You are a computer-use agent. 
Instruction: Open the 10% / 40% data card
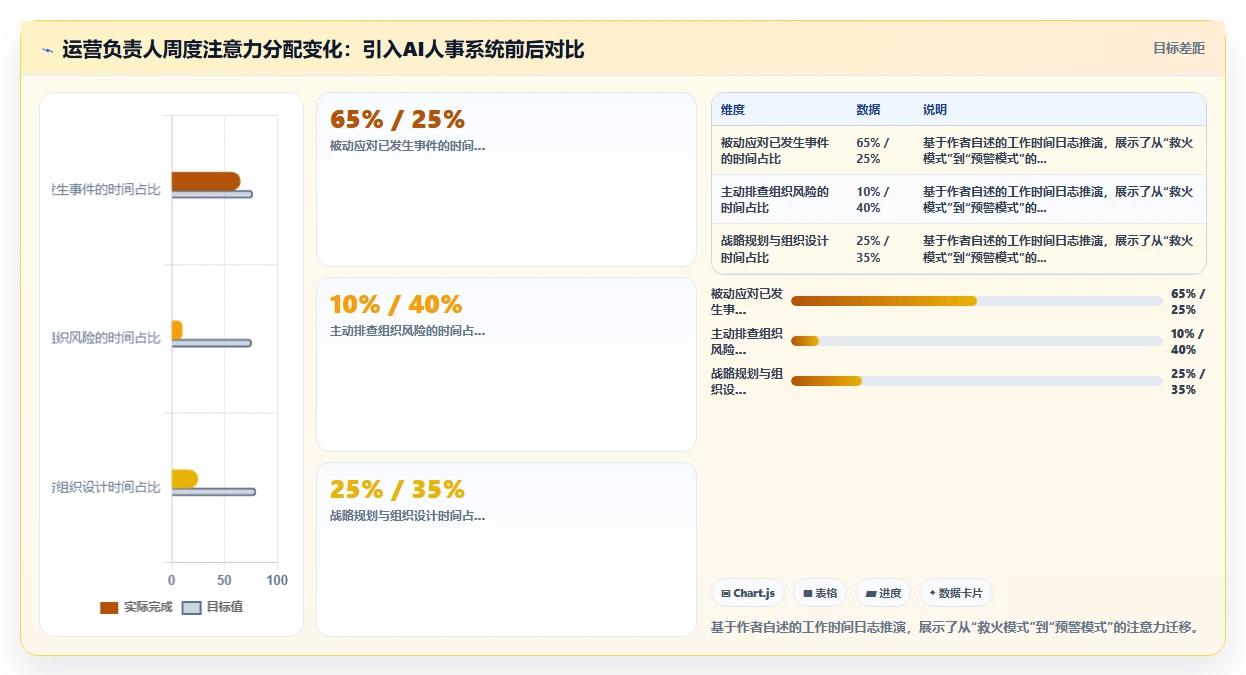tap(506, 365)
